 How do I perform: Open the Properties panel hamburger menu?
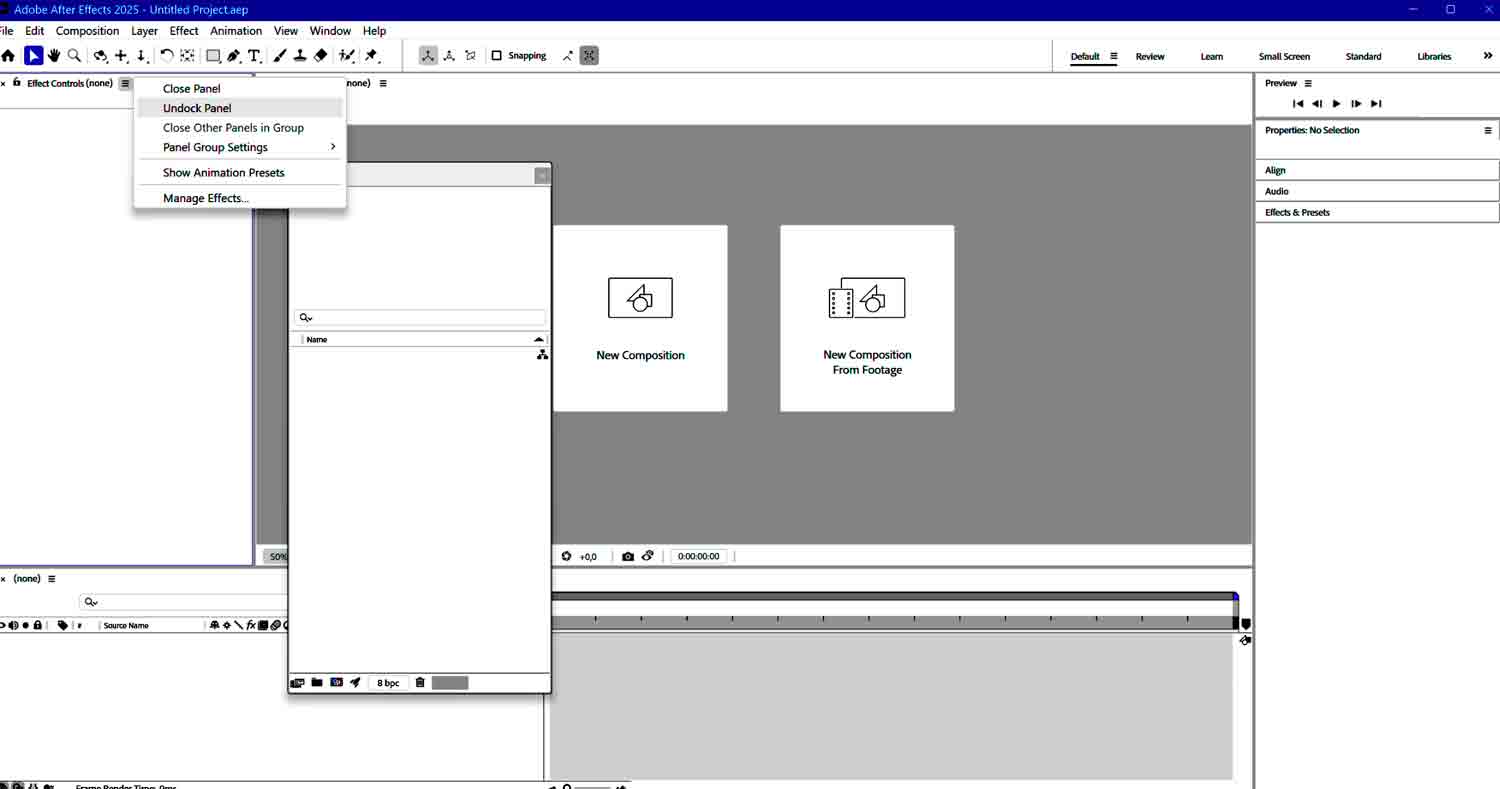click(1488, 130)
